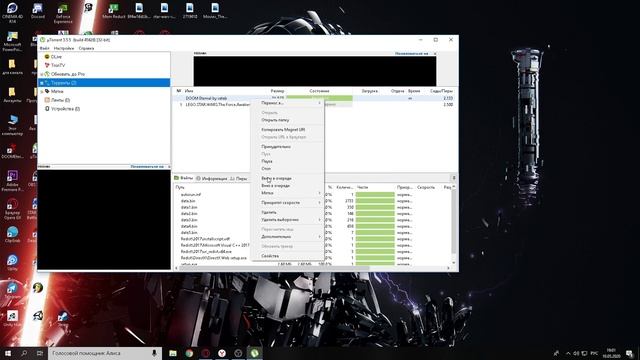The image size is (640, 360).
Task: Expand the Переместить в submenu
Action: click(287, 103)
